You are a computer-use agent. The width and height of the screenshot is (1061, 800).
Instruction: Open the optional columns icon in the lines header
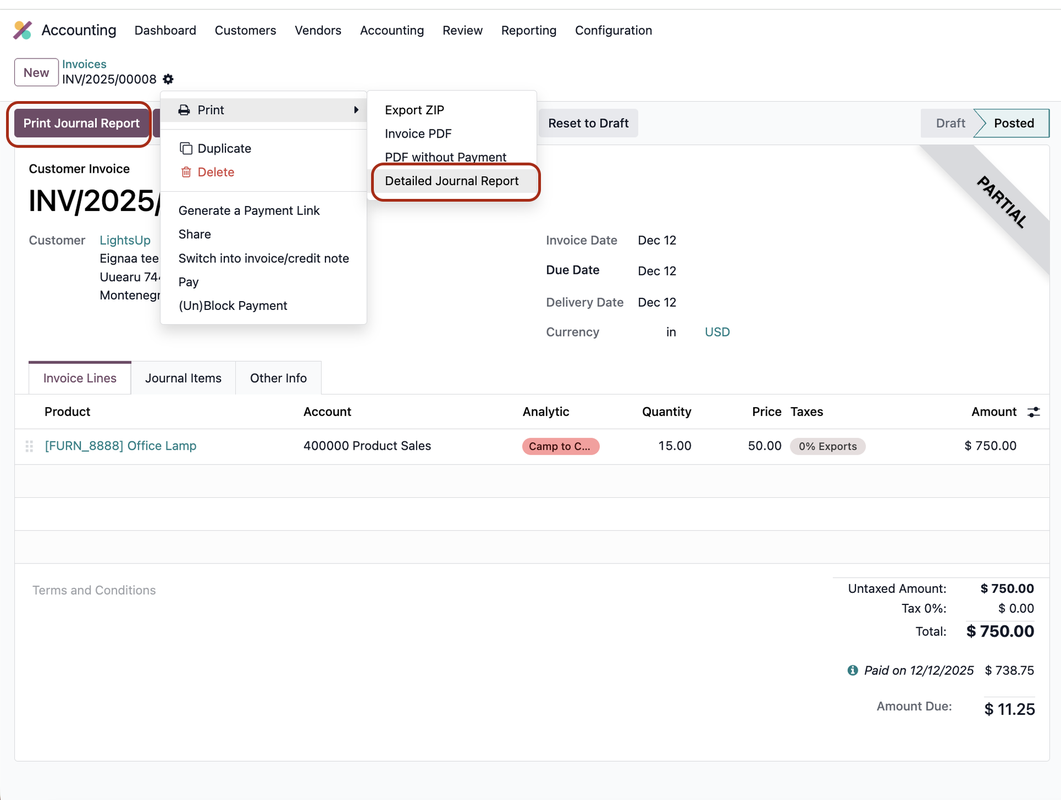pyautogui.click(x=1034, y=411)
